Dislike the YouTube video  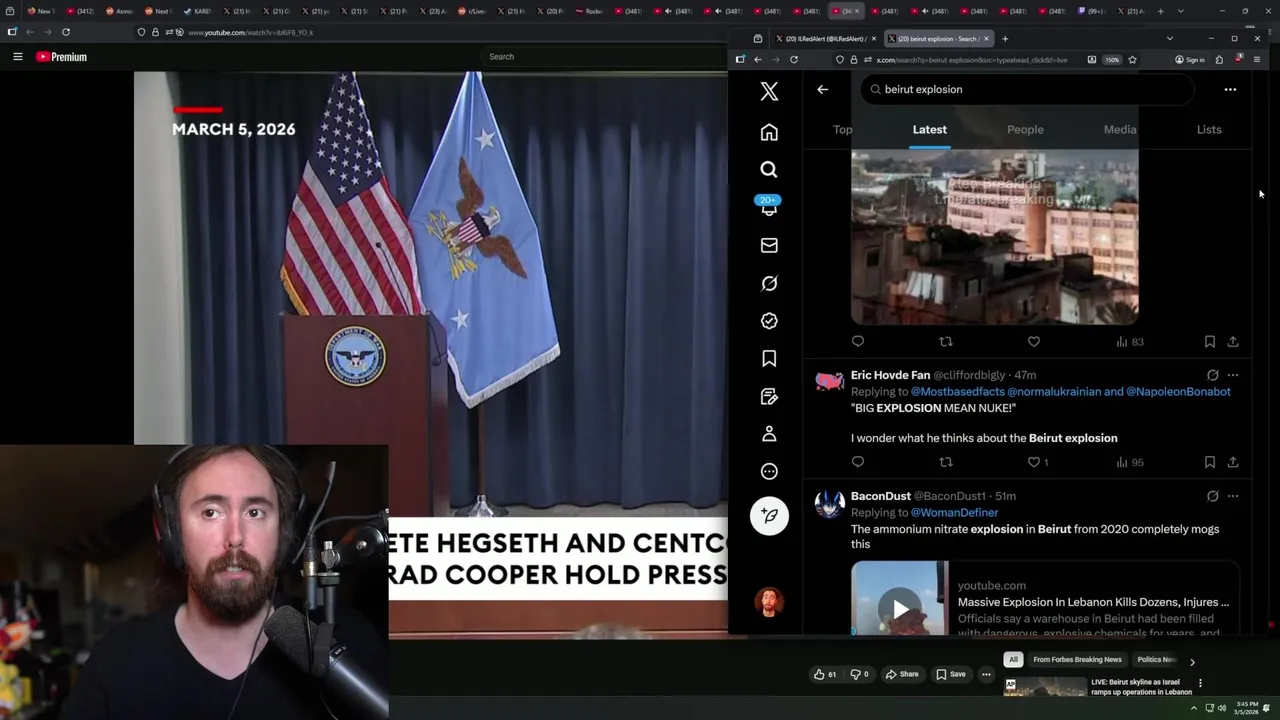coord(859,674)
